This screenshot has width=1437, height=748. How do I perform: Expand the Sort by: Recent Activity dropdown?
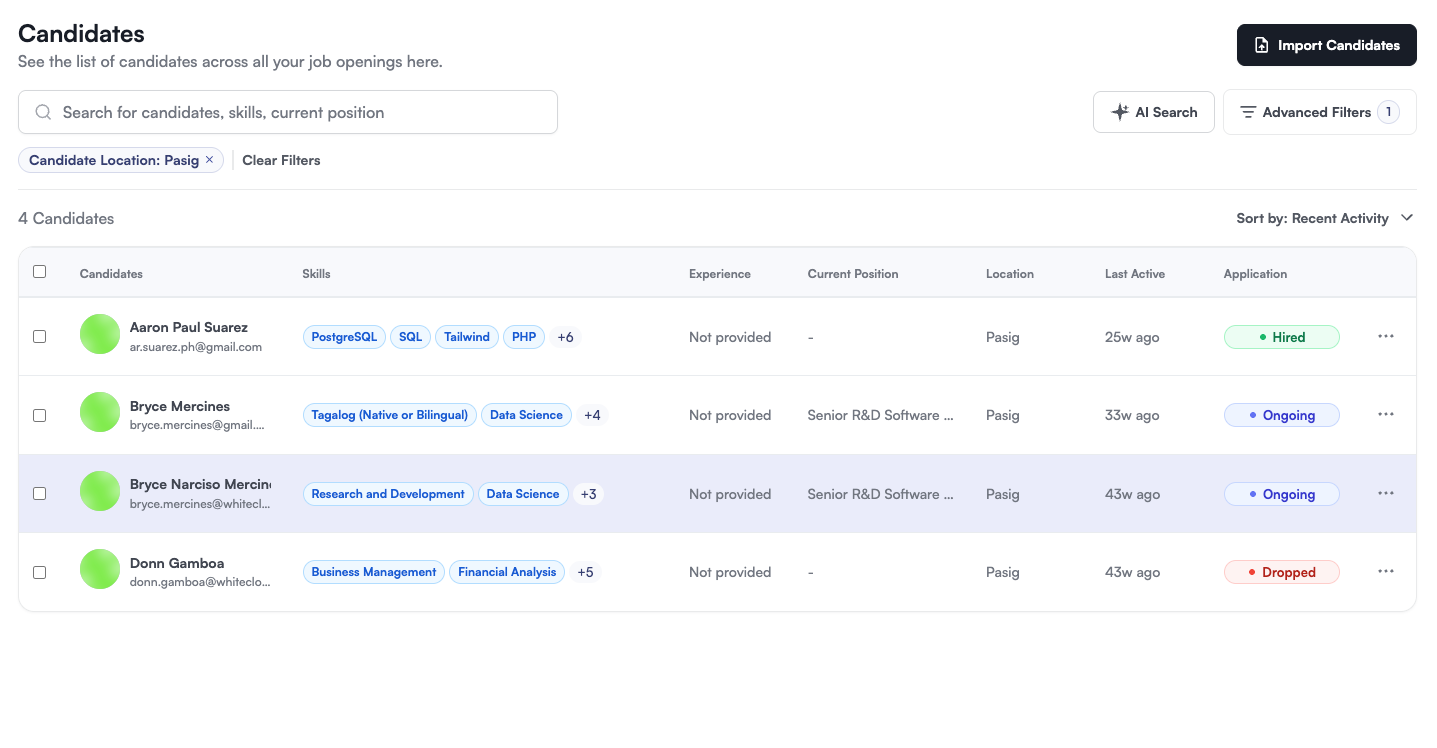1324,218
